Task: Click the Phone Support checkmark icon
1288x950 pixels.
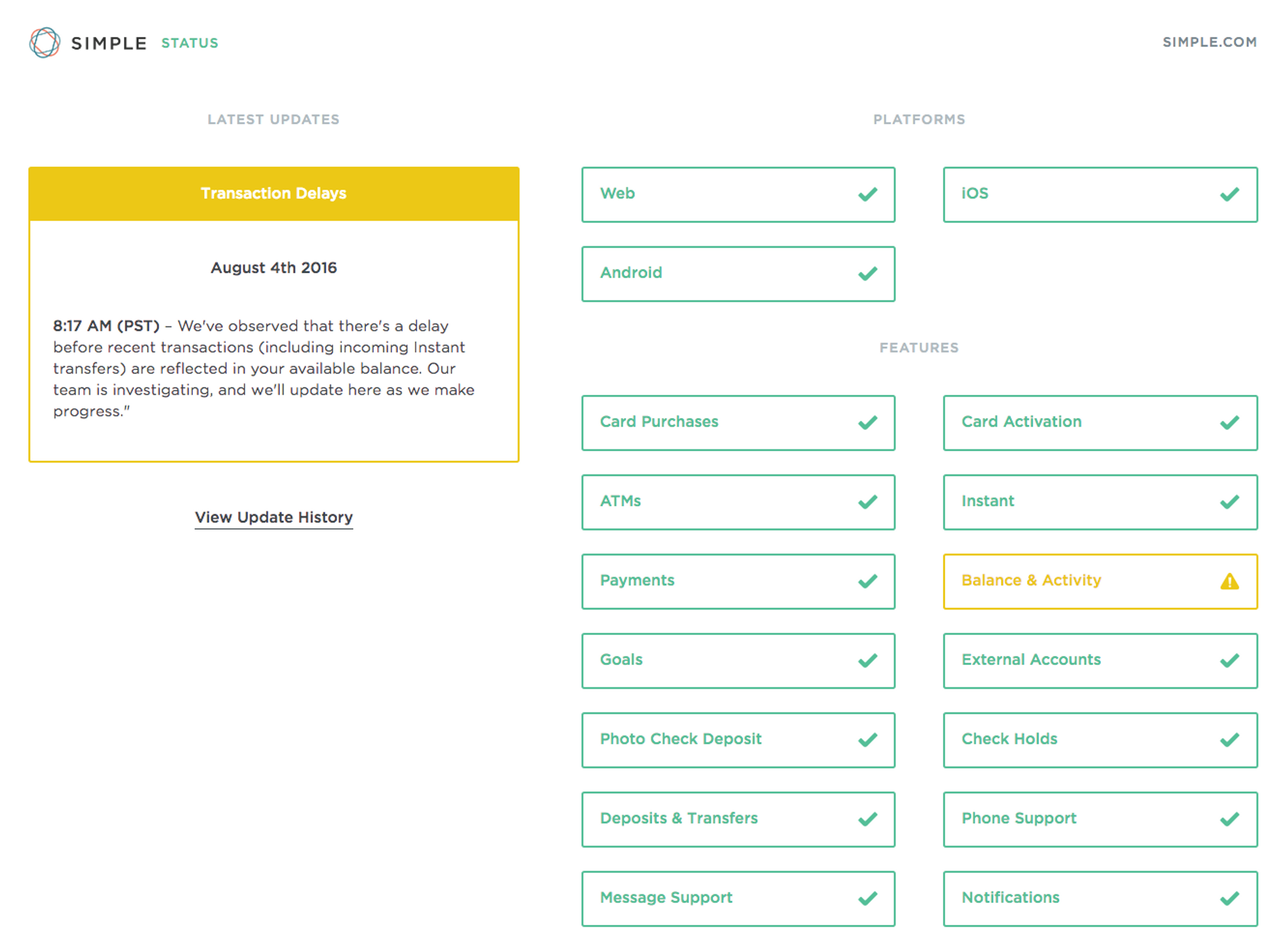Action: [1229, 820]
